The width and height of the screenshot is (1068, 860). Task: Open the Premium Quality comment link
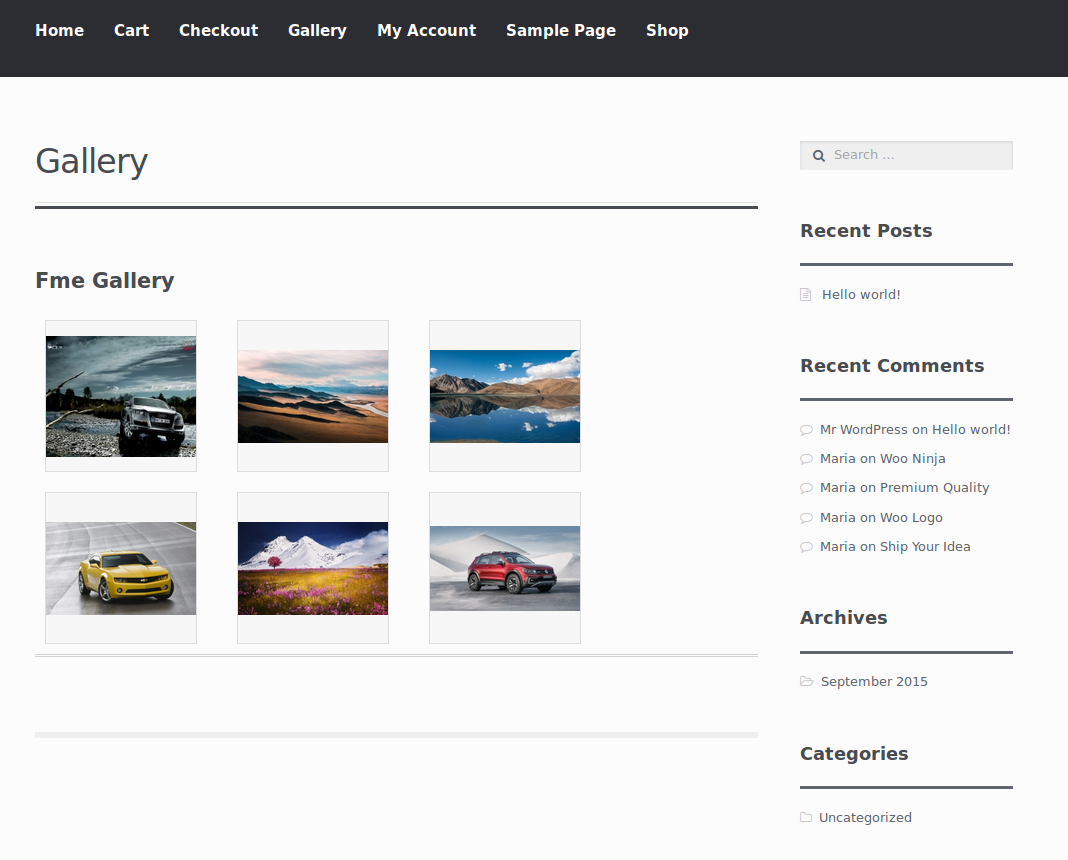(934, 488)
